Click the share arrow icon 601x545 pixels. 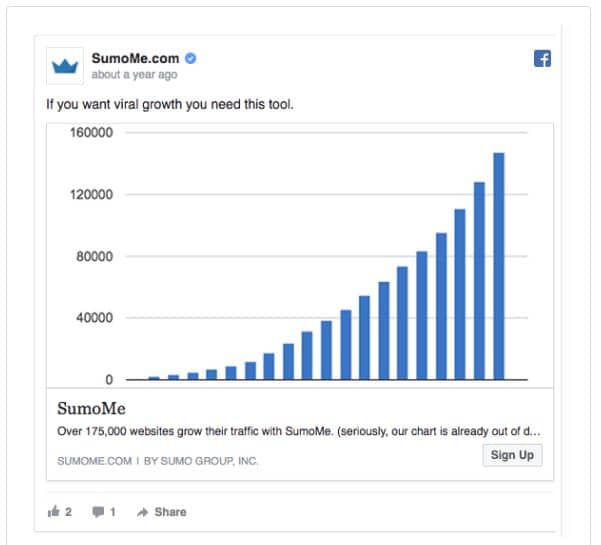(x=142, y=512)
